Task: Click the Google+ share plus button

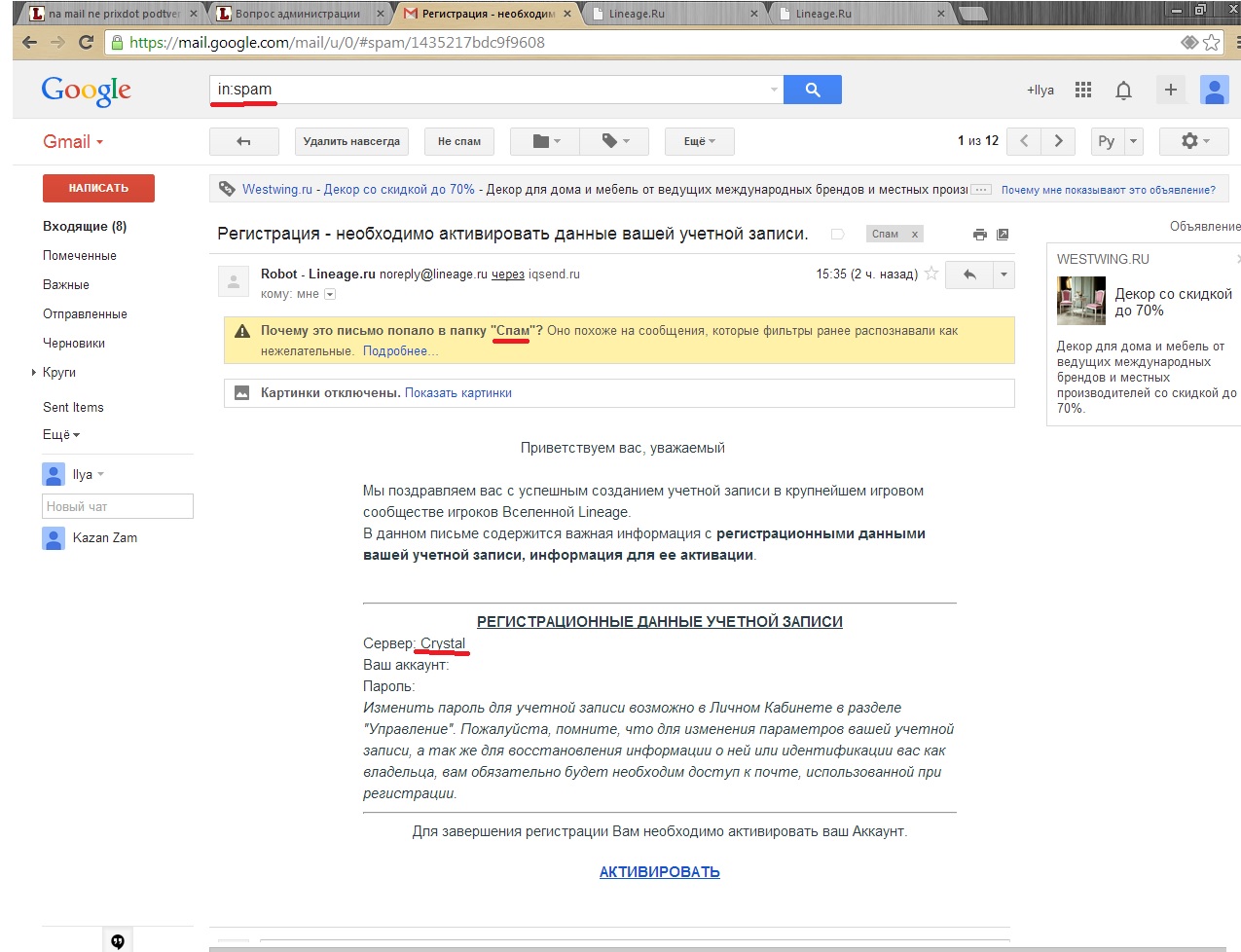Action: tap(1171, 90)
